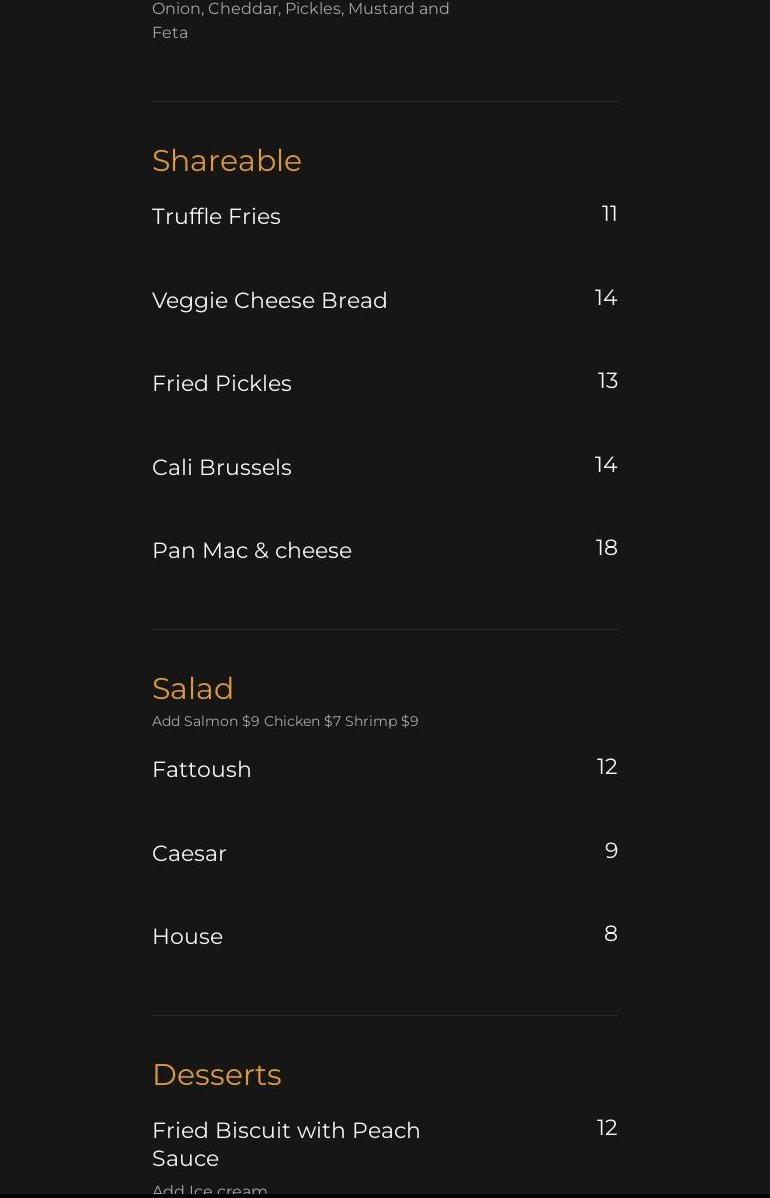The height and width of the screenshot is (1198, 770).
Task: Select Fried Biscuit with Peach Sauce
Action: pos(286,1143)
